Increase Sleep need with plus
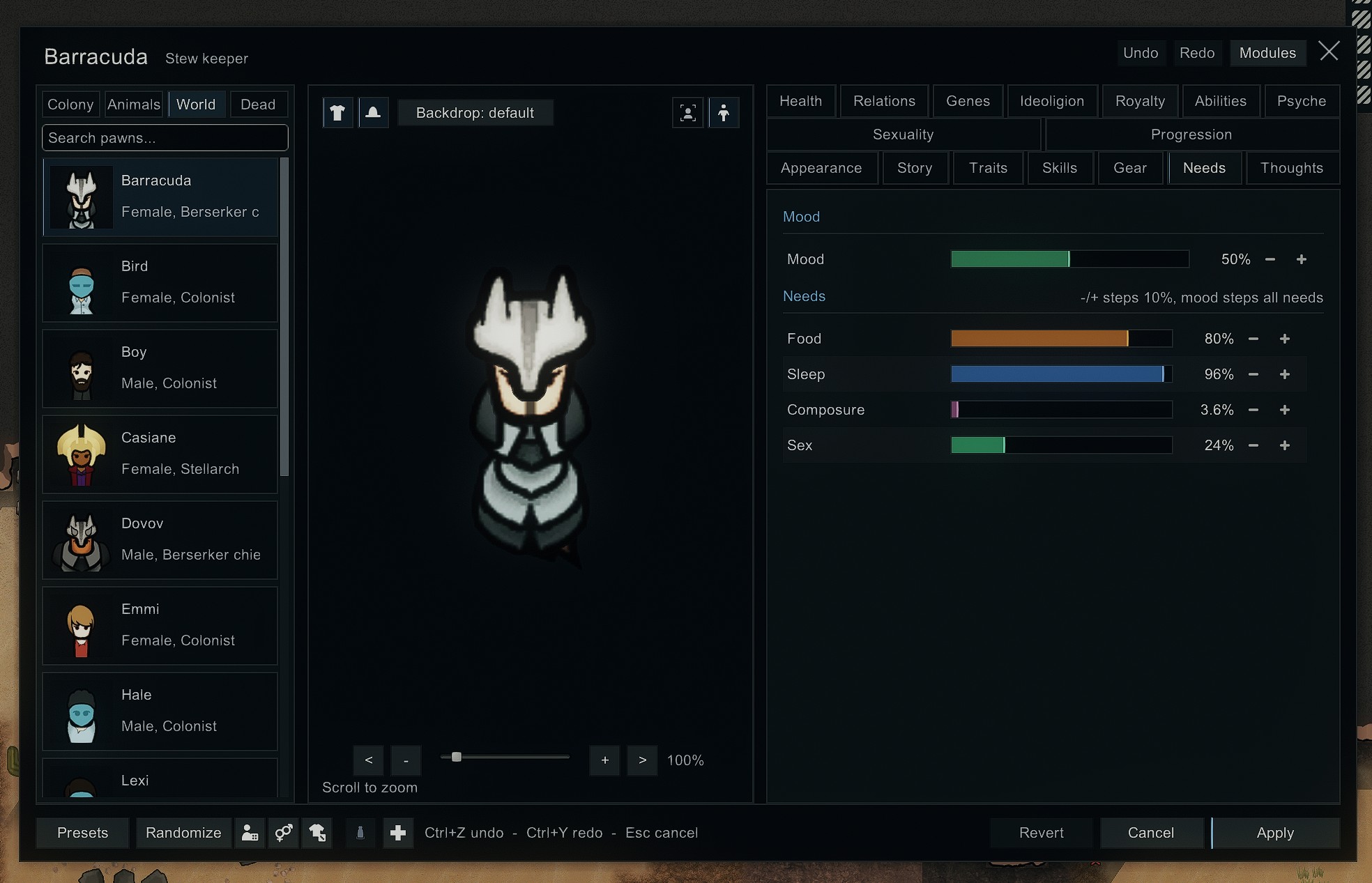This screenshot has width=1372, height=883. pyautogui.click(x=1285, y=374)
